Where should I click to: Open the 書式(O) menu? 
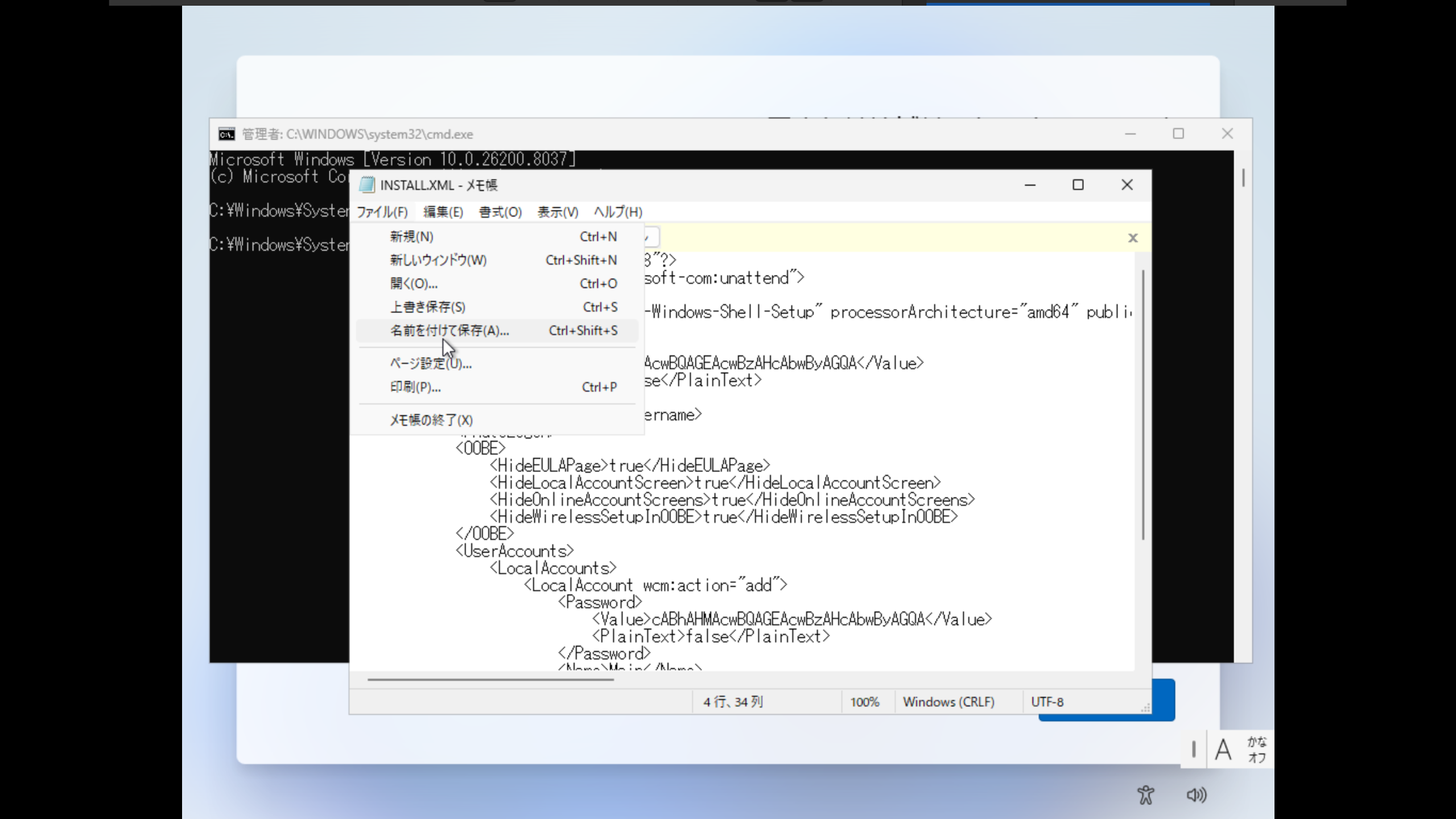tap(500, 212)
